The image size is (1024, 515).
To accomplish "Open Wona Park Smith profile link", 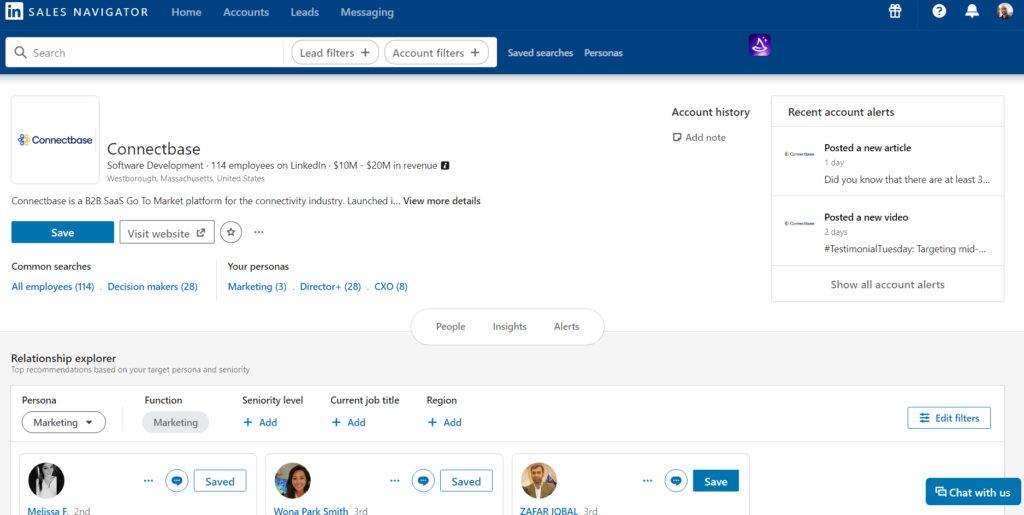I will [311, 510].
